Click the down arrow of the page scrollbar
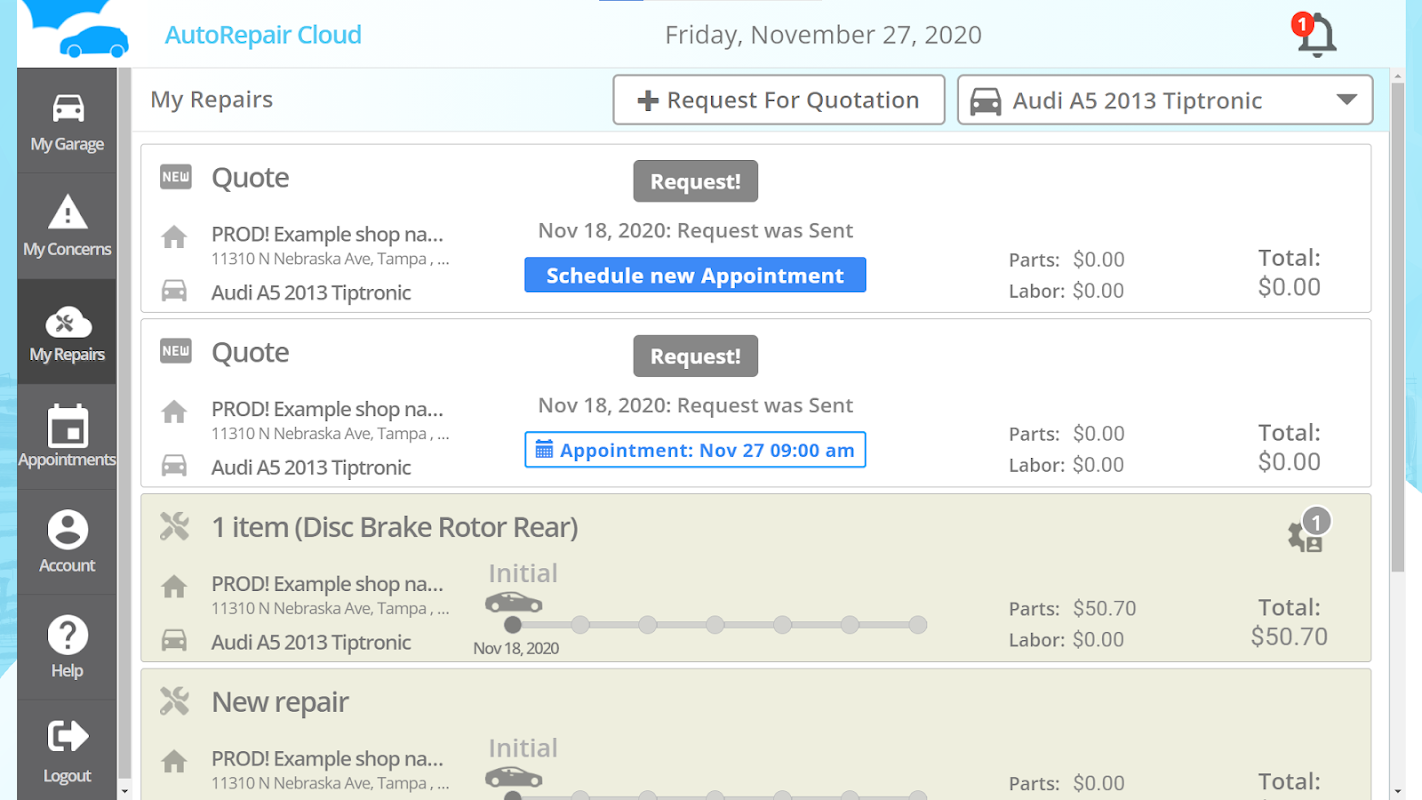 tap(1397, 791)
